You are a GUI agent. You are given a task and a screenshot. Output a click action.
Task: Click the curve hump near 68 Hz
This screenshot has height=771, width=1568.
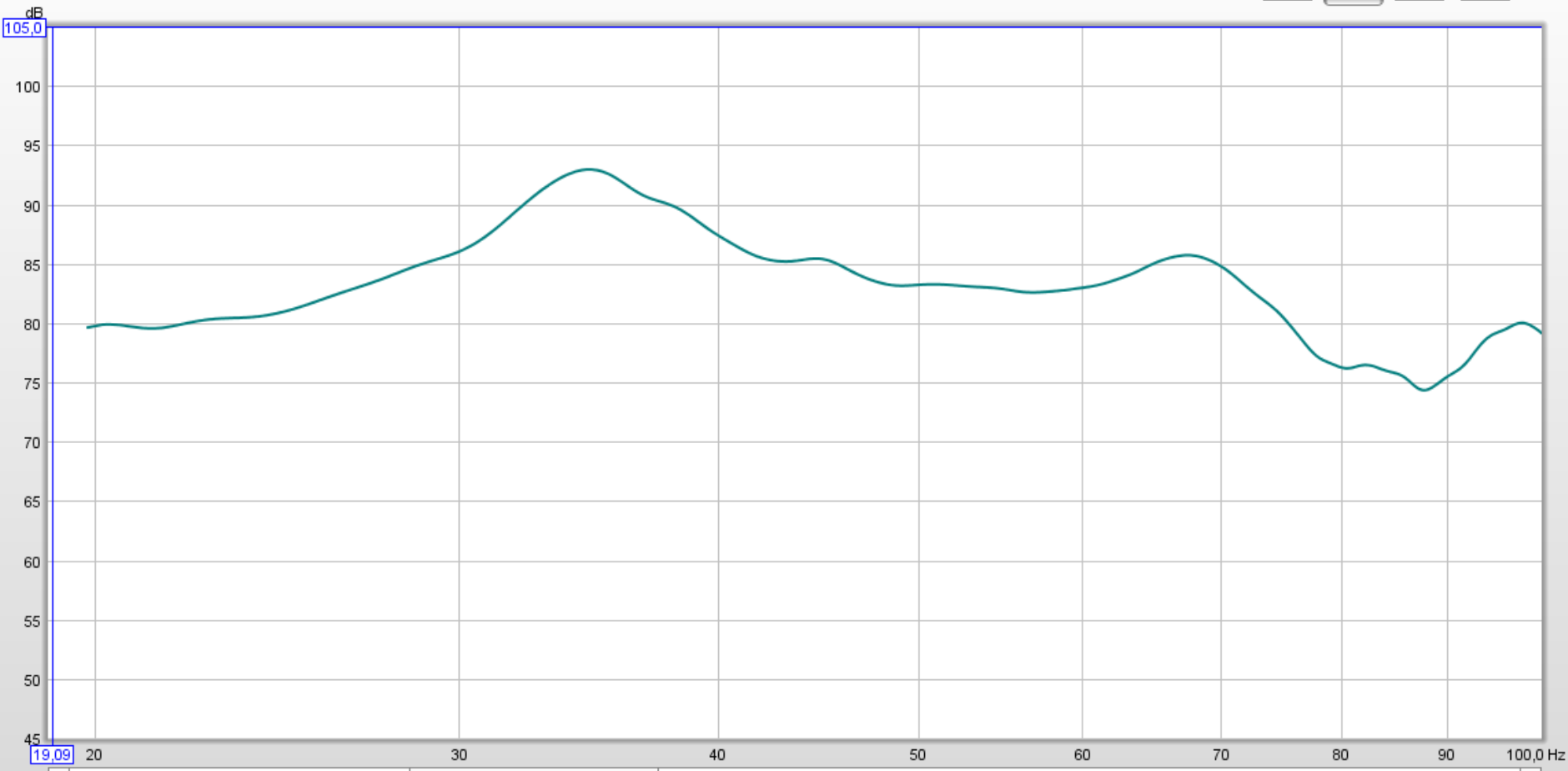click(1187, 255)
